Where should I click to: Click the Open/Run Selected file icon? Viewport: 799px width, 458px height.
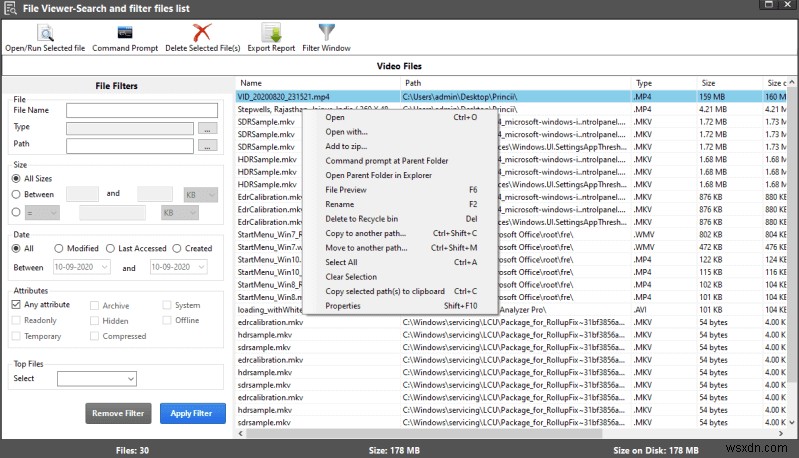point(44,33)
